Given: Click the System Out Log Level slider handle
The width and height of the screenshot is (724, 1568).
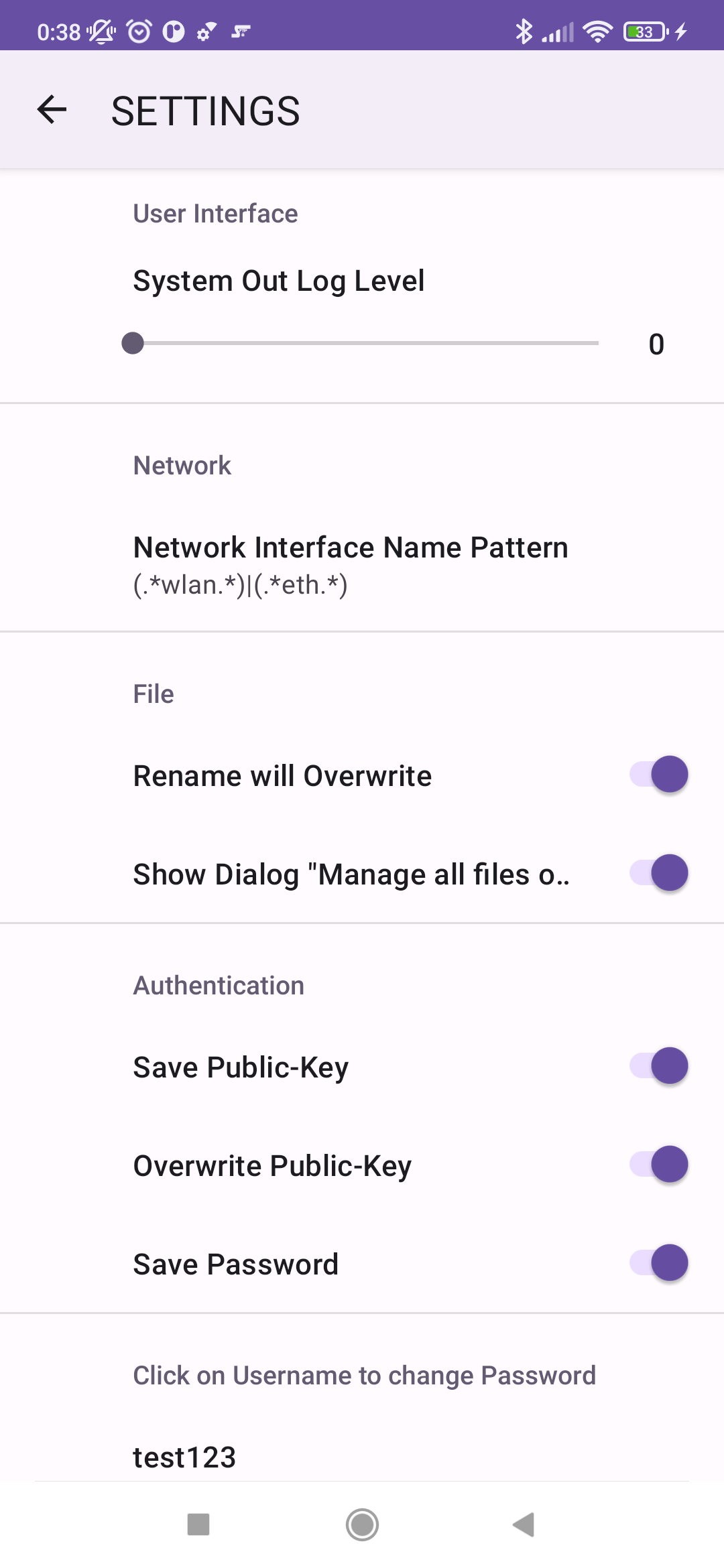Looking at the screenshot, I should [x=133, y=343].
